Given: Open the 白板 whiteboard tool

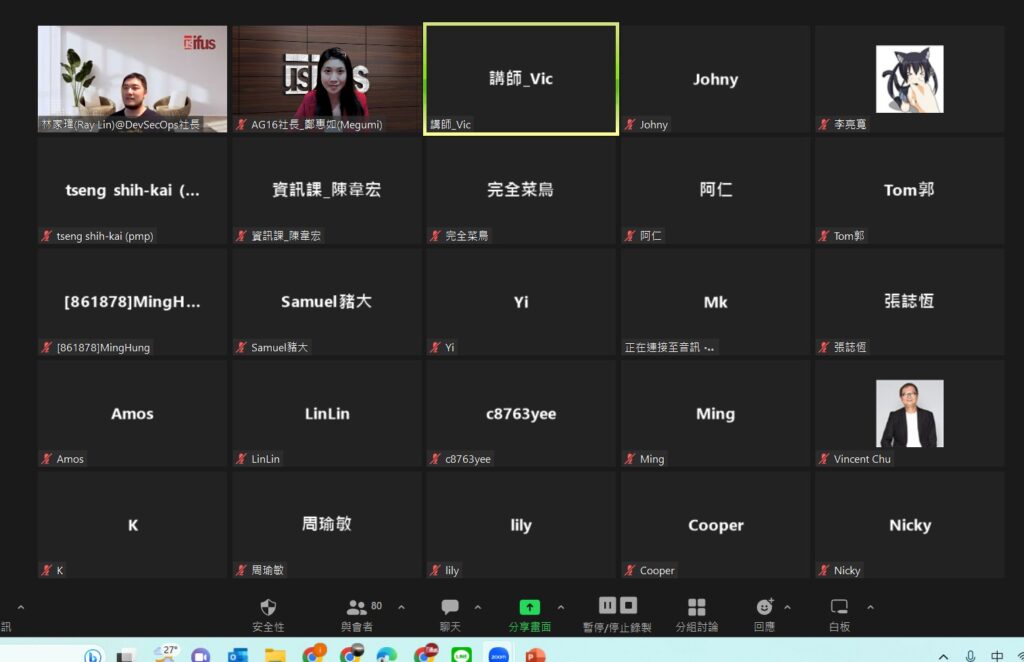Looking at the screenshot, I should [x=839, y=607].
